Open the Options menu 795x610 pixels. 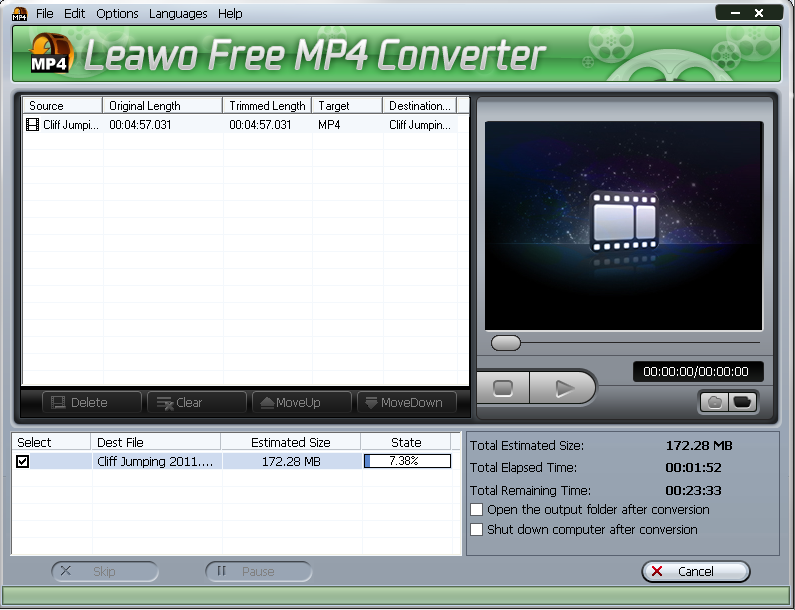click(117, 14)
